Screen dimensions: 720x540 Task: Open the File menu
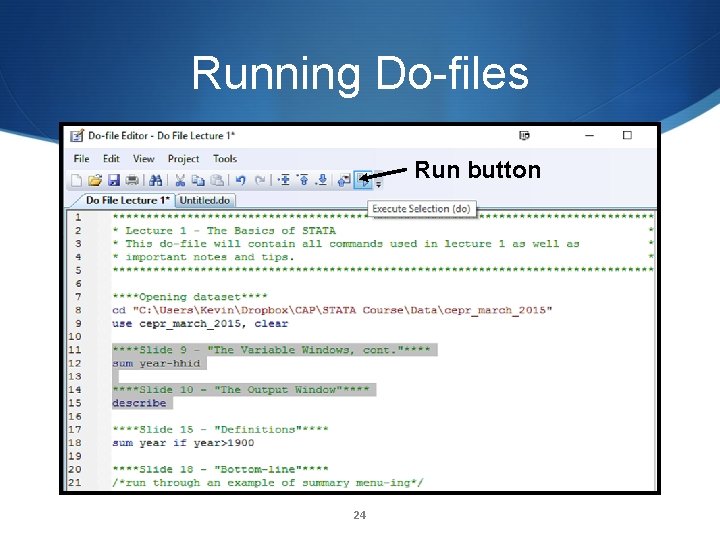tap(81, 158)
